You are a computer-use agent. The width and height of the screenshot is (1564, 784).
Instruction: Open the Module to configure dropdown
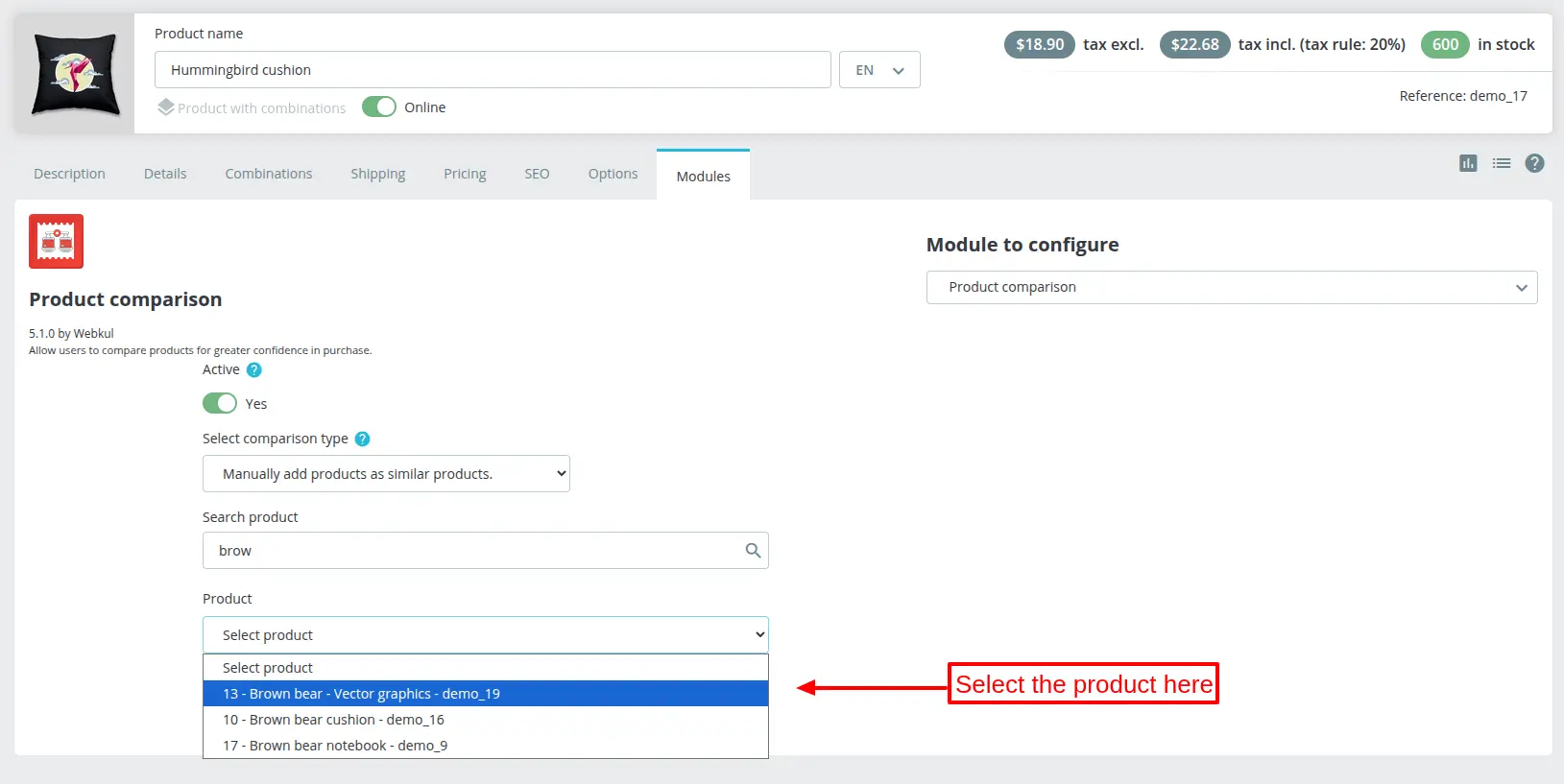point(1232,287)
